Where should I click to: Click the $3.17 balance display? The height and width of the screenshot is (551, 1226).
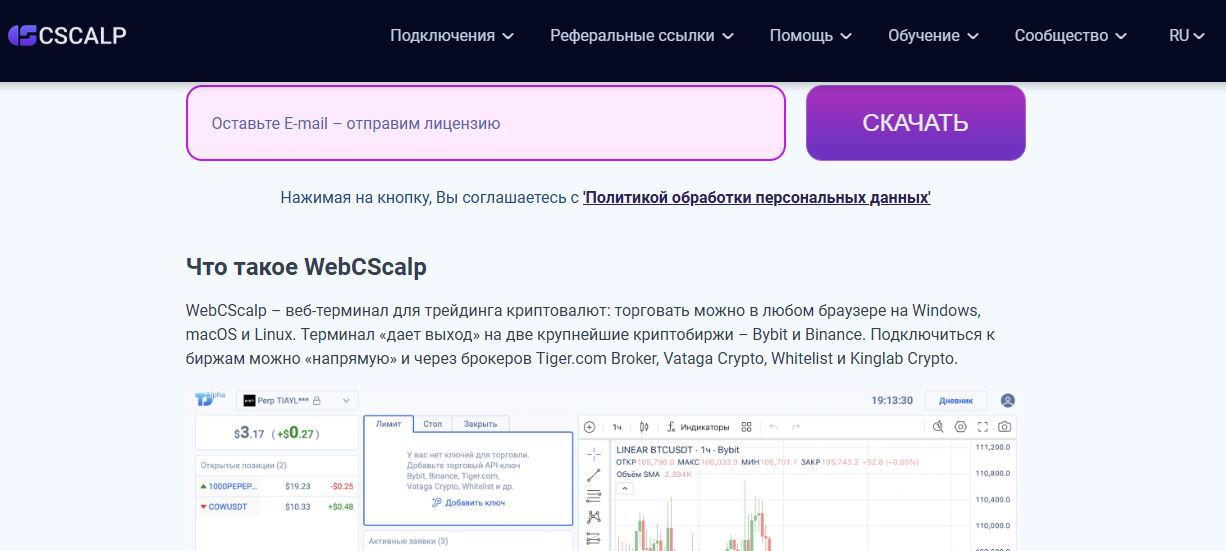248,434
